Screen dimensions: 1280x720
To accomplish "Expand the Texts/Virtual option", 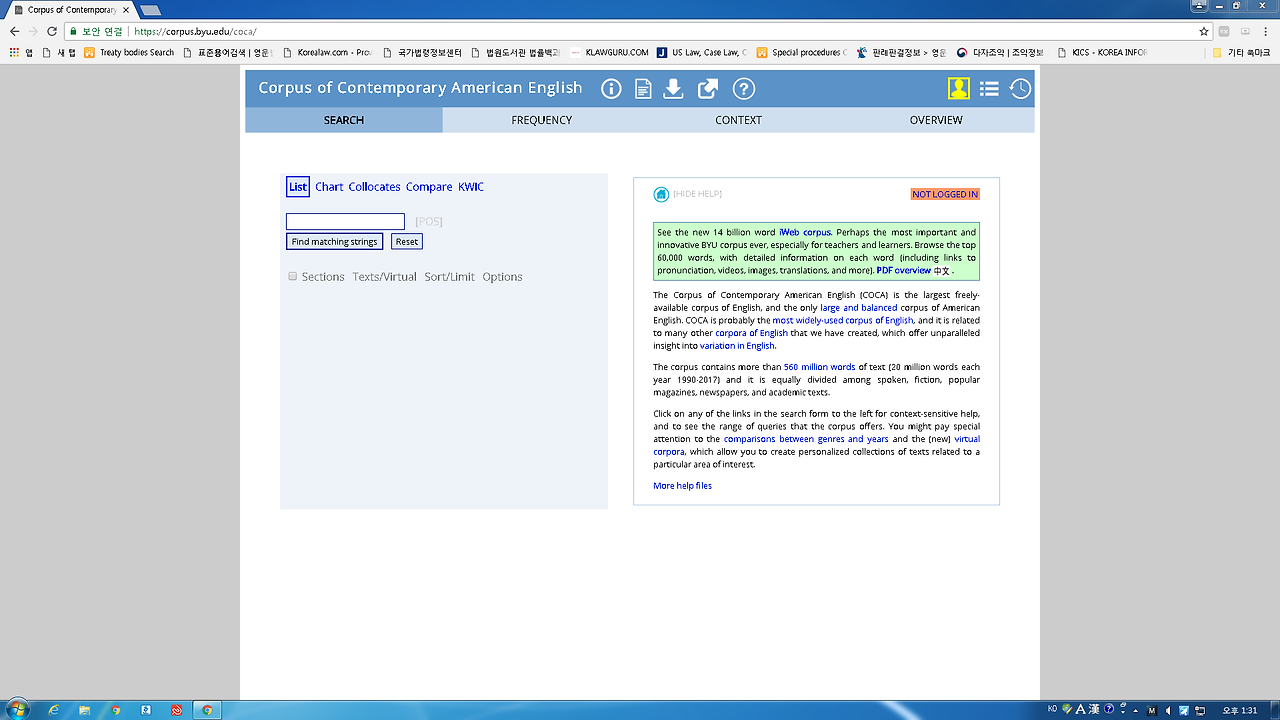I will click(384, 277).
